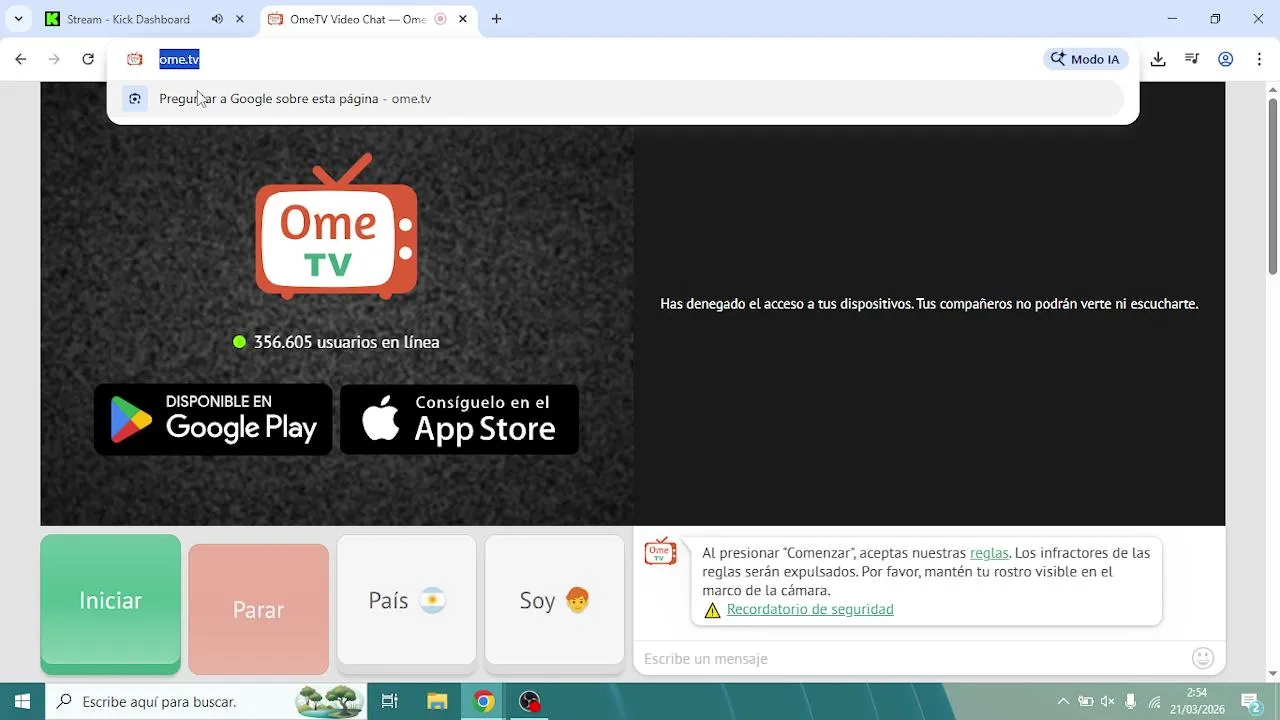Screen dimensions: 1280x720
Task: Start chatting with Iniciar button
Action: coord(110,602)
